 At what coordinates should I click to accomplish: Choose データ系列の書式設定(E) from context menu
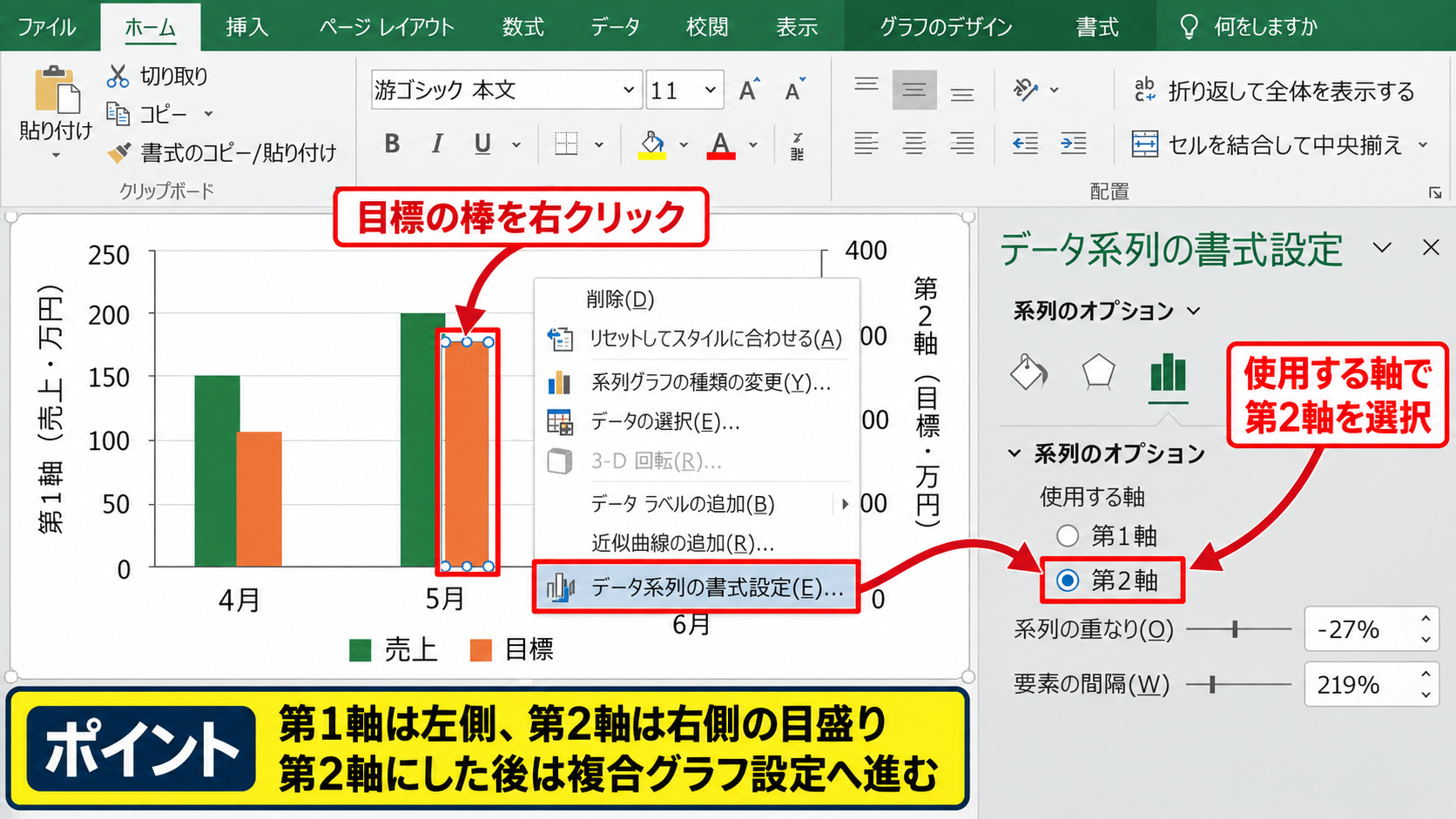pyautogui.click(x=696, y=587)
